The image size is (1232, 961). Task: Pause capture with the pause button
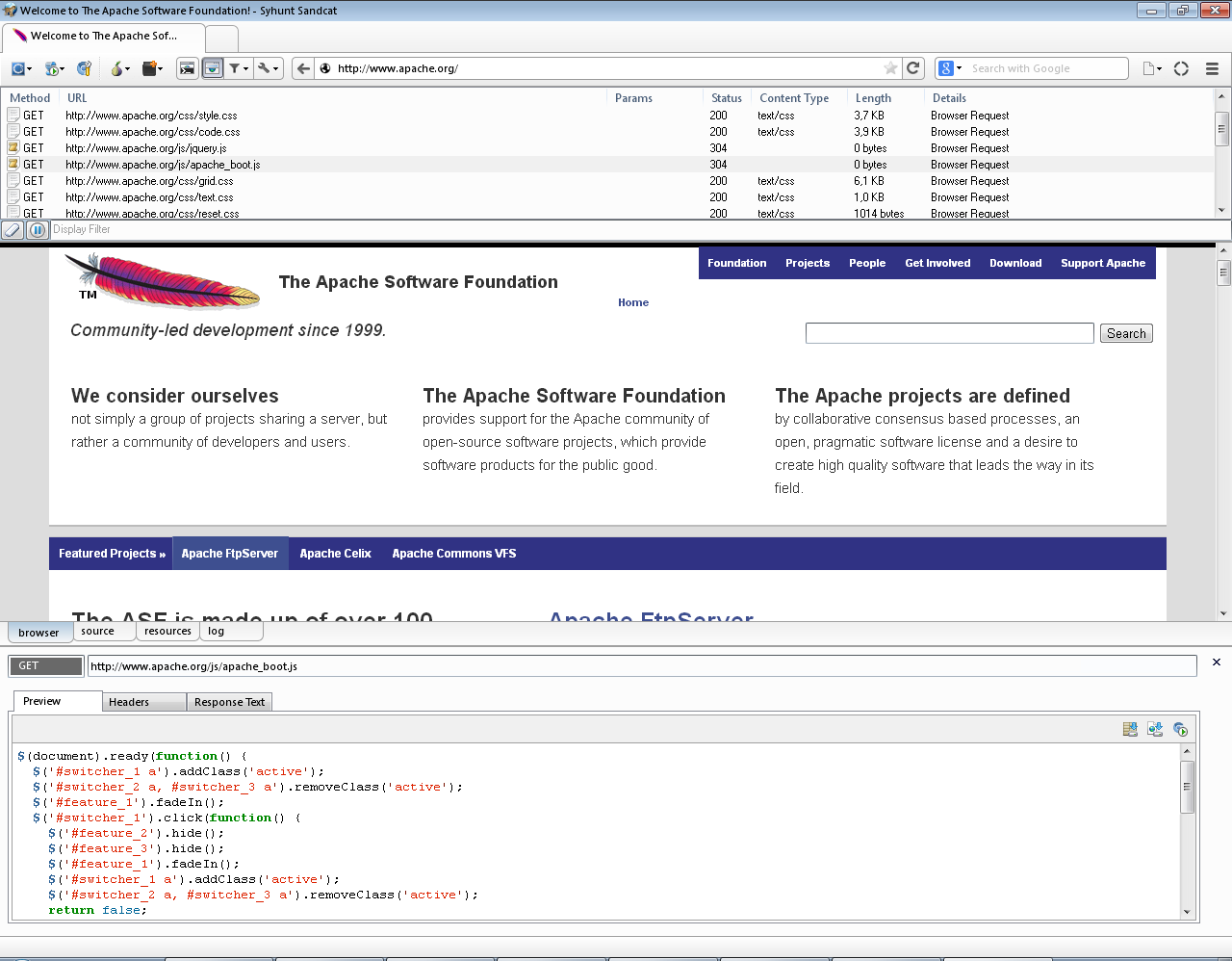point(38,229)
